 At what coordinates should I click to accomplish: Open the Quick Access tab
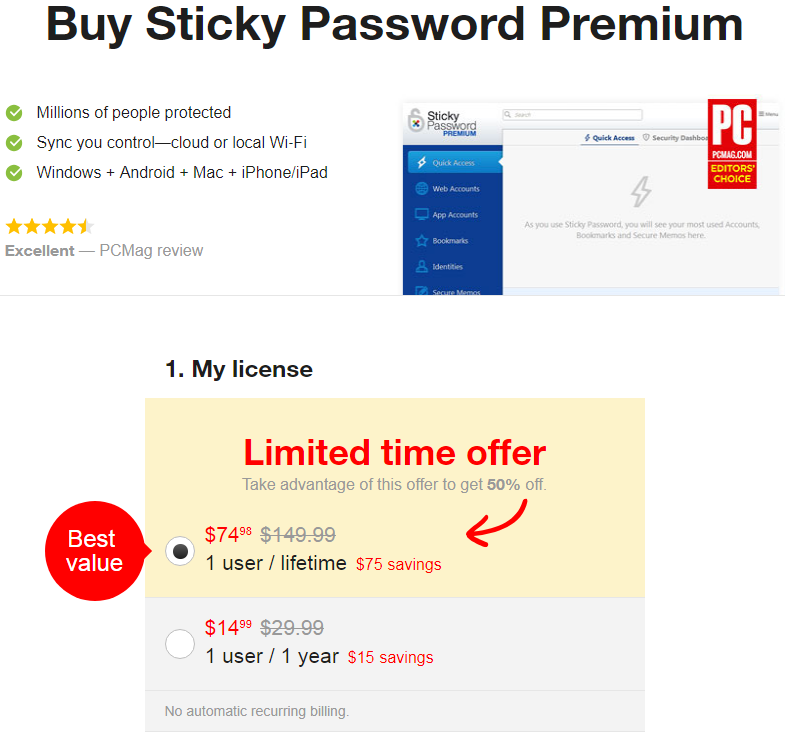click(609, 138)
